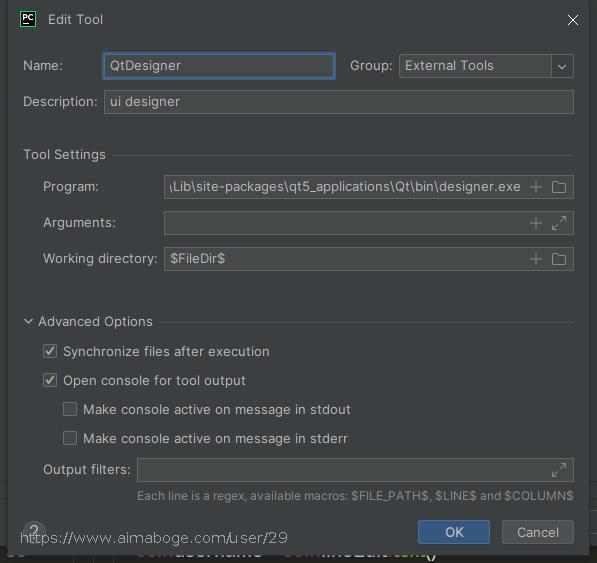The image size is (597, 563).
Task: Click the PyCharm logo in title bar
Action: click(x=28, y=19)
